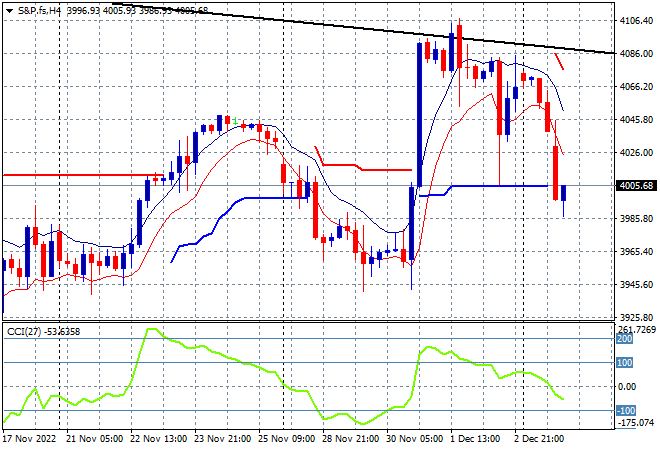Screen dimensions: 660x450
Task: Select the red horizontal resistance line at left
Action: [83, 175]
